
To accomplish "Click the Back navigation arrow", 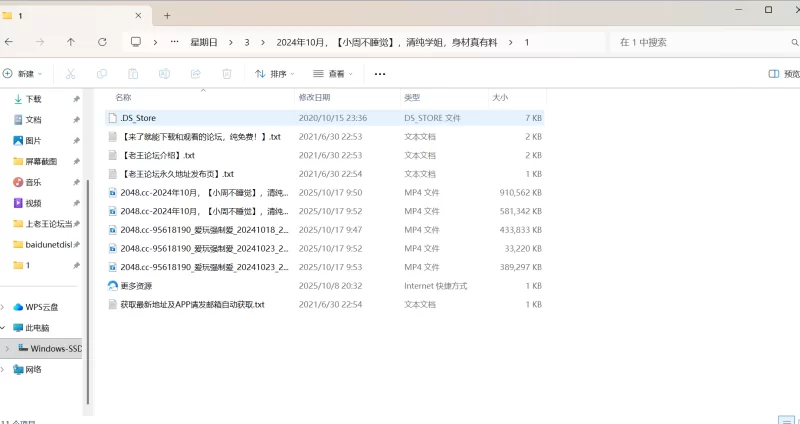I will (x=9, y=42).
